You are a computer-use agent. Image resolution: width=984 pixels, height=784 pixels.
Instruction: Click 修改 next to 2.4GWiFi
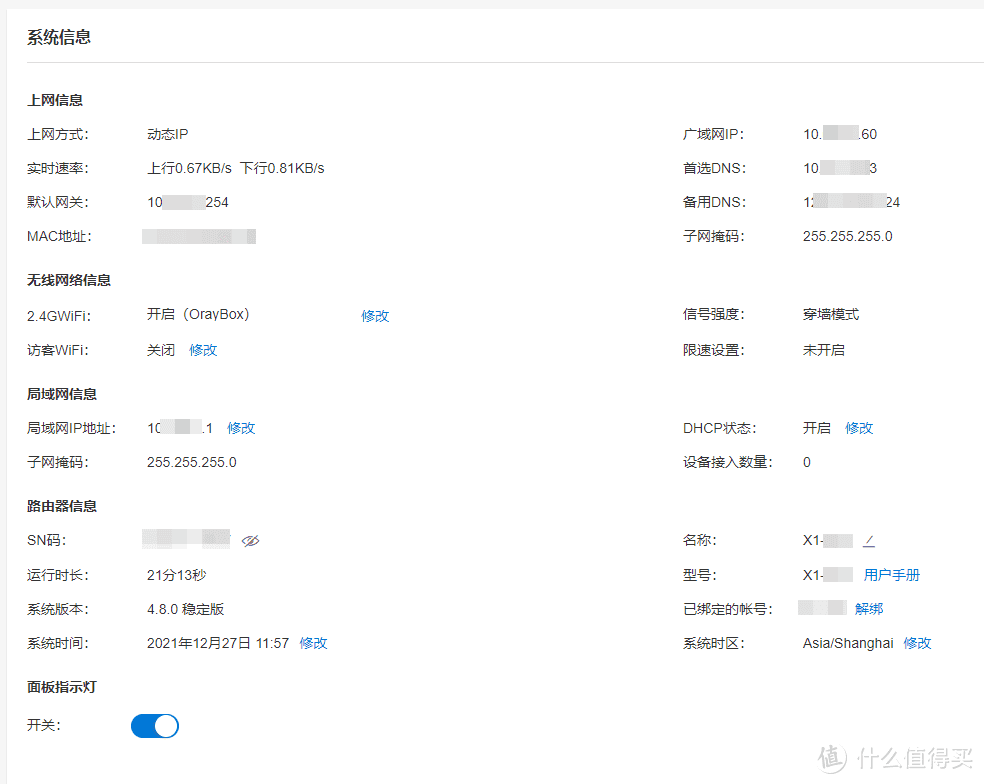point(374,315)
